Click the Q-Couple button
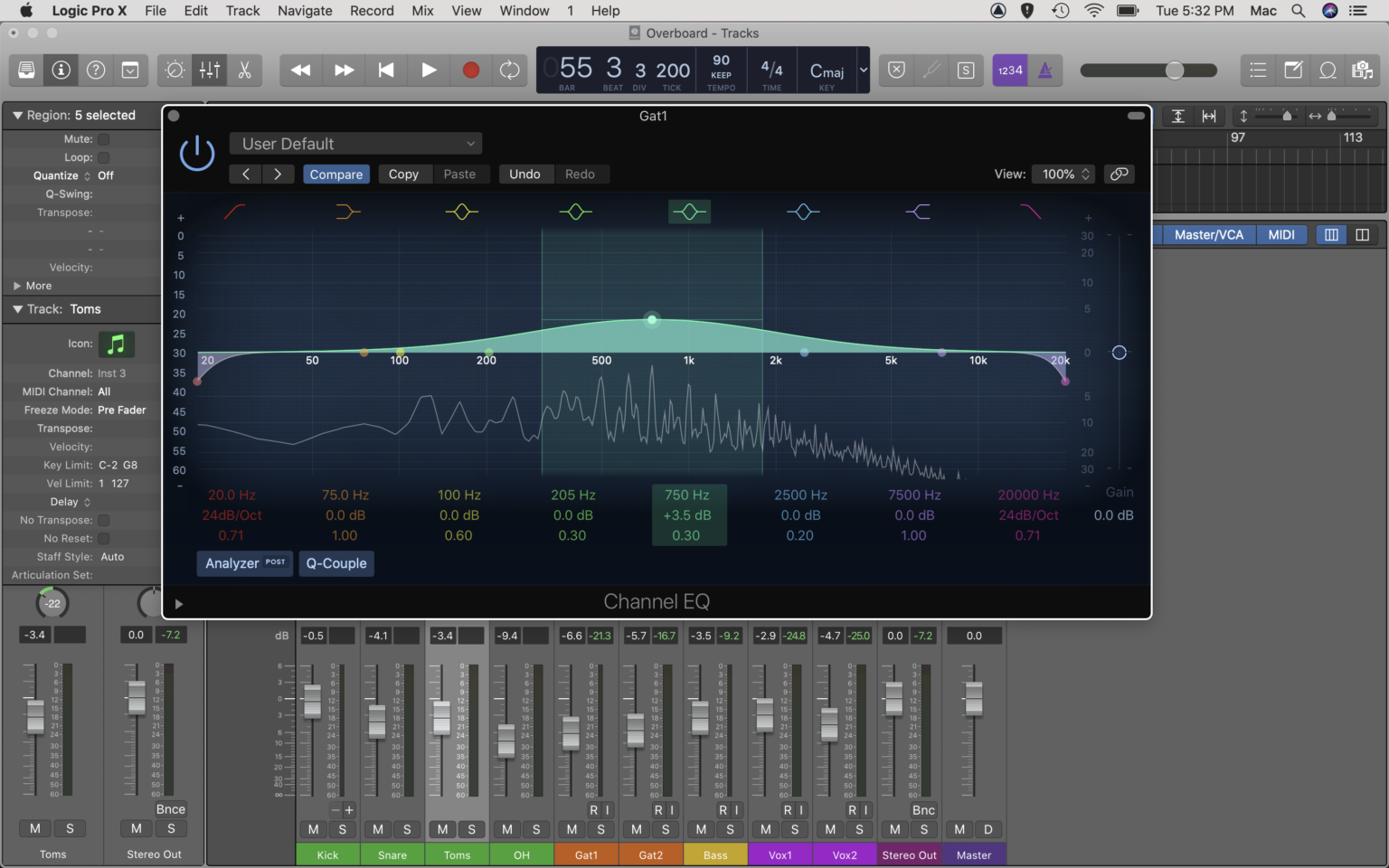Screen dimensions: 1389x868 pyautogui.click(x=335, y=563)
